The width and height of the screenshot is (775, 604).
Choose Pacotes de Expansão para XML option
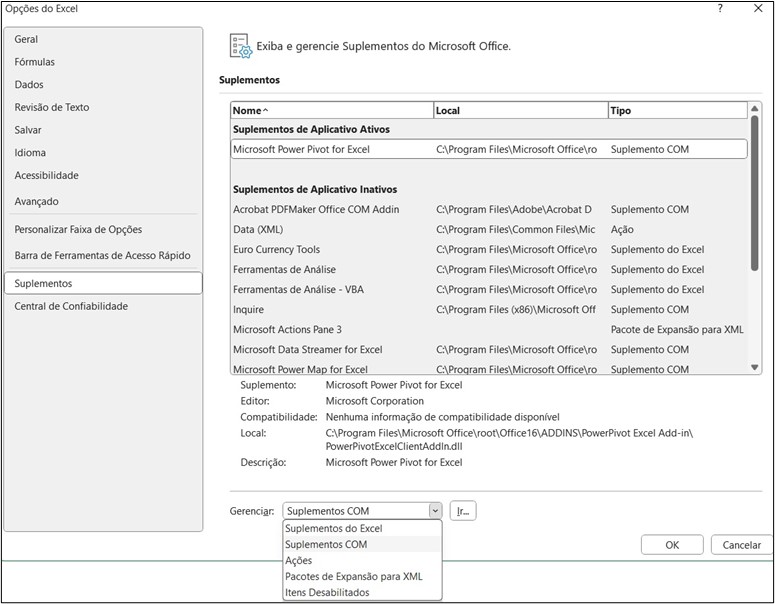362,576
